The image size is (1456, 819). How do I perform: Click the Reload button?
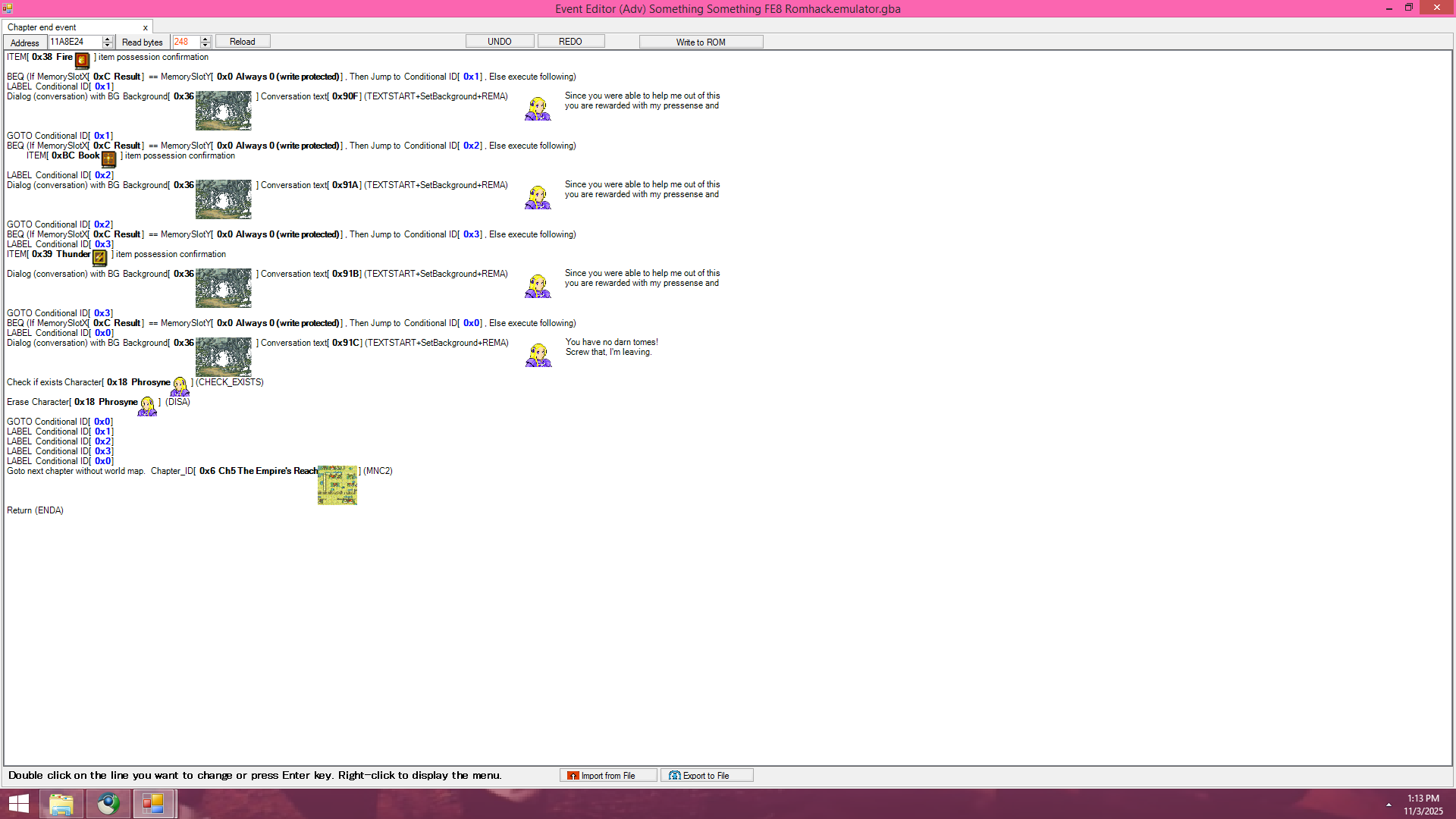(243, 42)
